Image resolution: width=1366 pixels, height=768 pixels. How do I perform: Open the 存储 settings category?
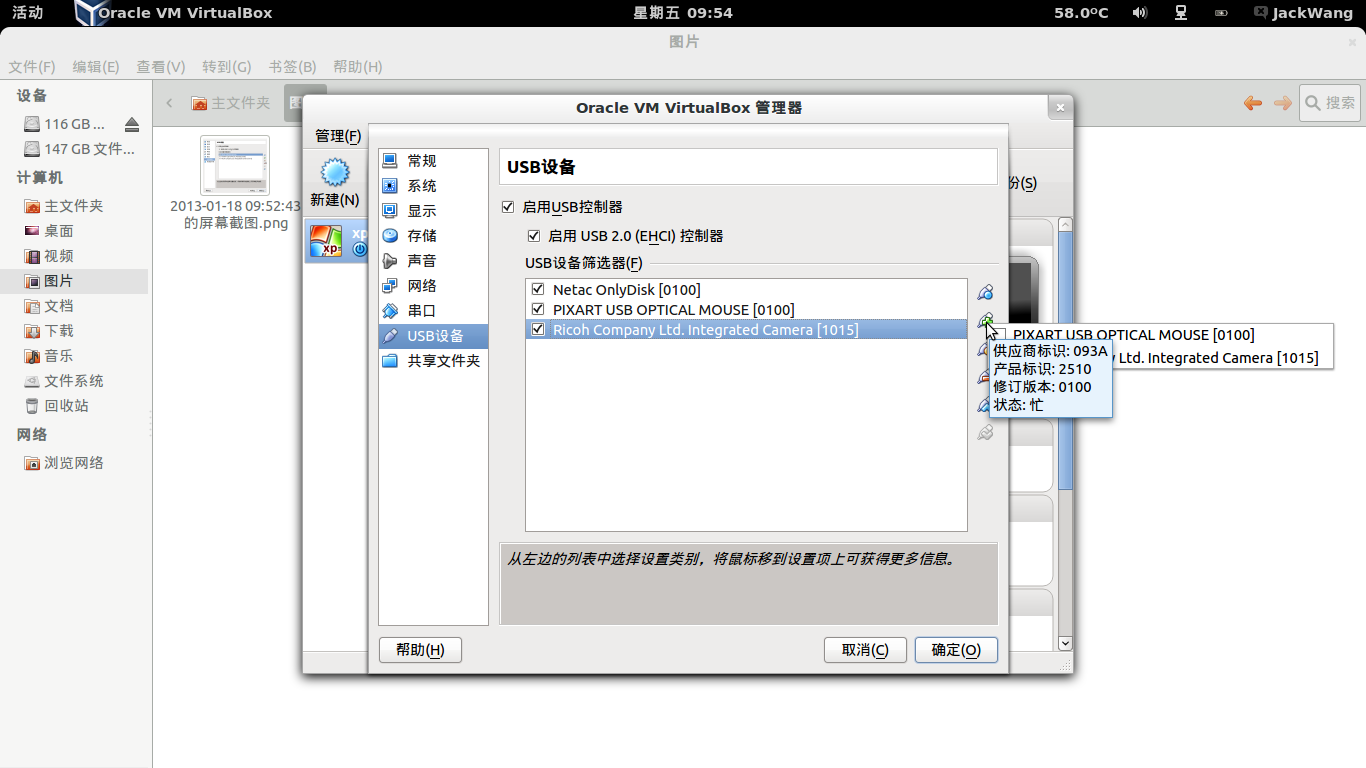pos(433,236)
